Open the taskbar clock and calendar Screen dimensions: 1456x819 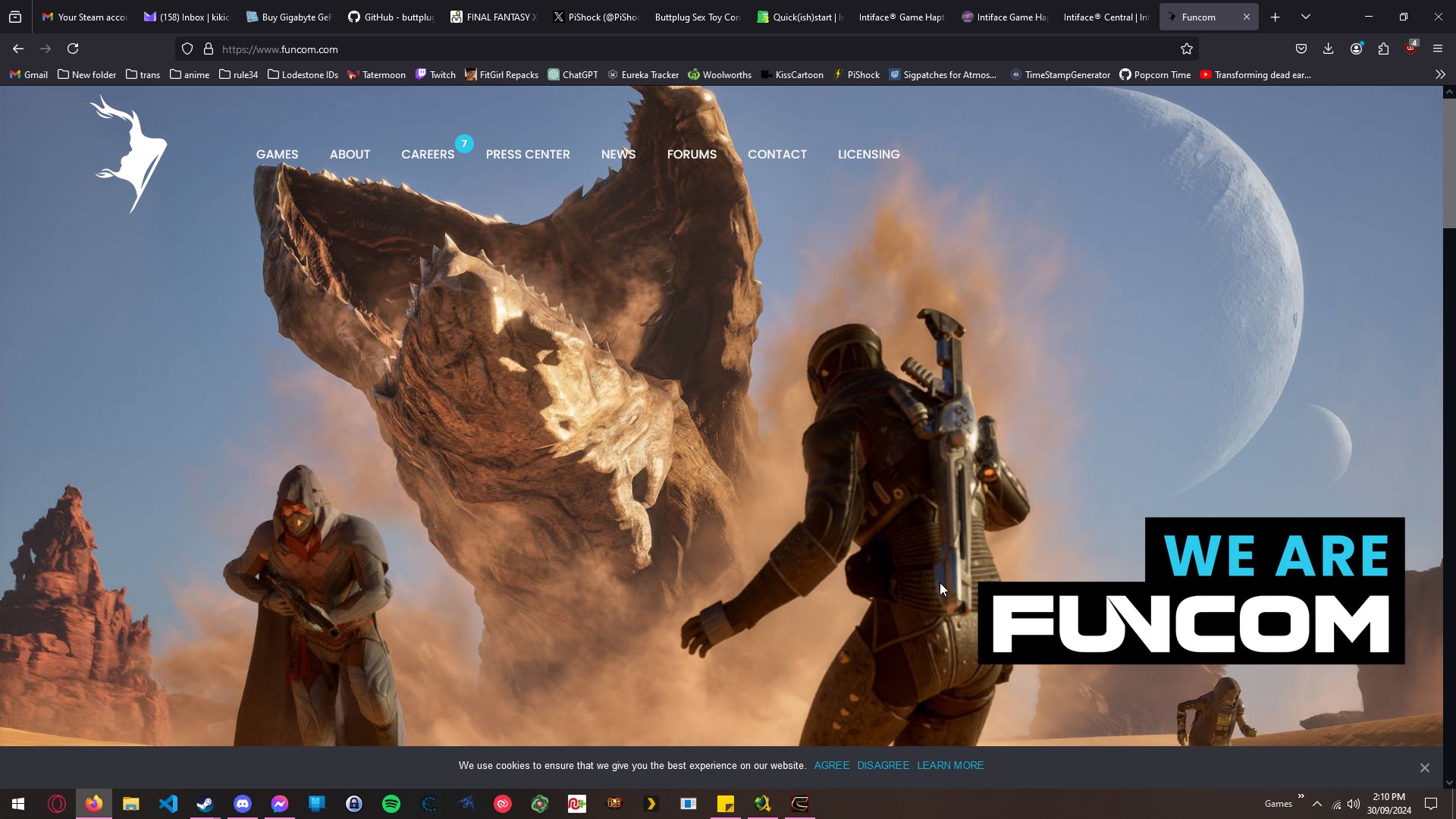tap(1389, 804)
